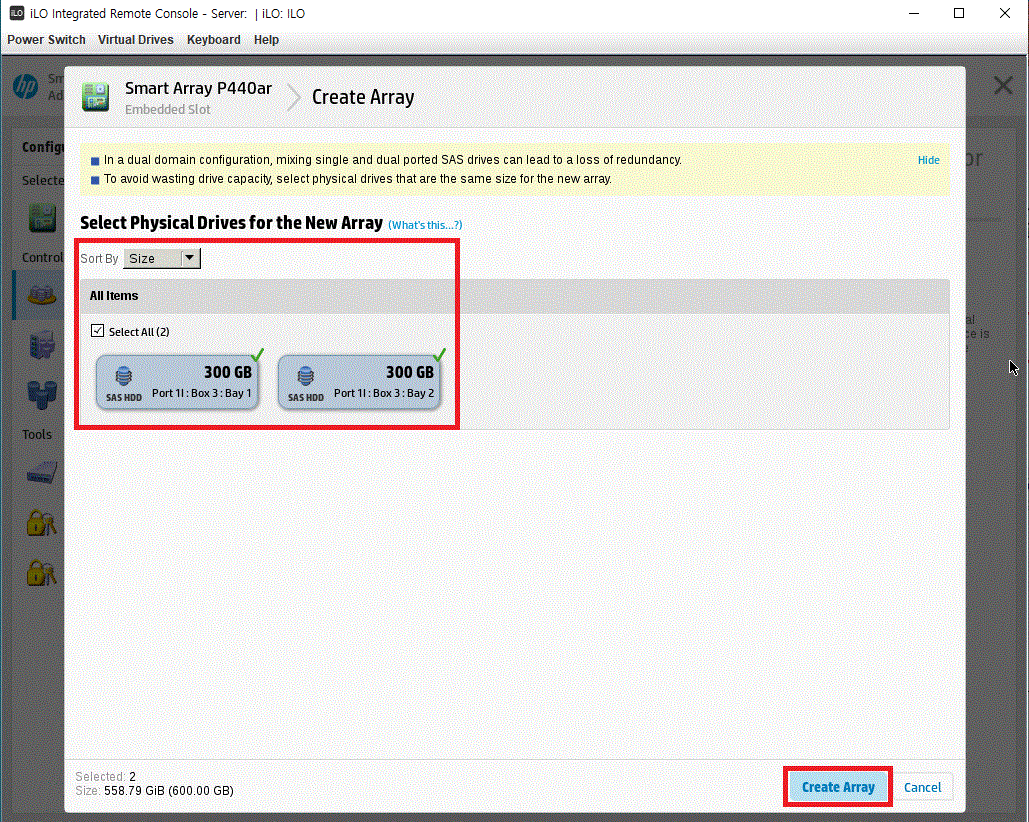1029x822 pixels.
Task: Select the arrays disk-stack icon in sidebar
Action: [x=41, y=295]
